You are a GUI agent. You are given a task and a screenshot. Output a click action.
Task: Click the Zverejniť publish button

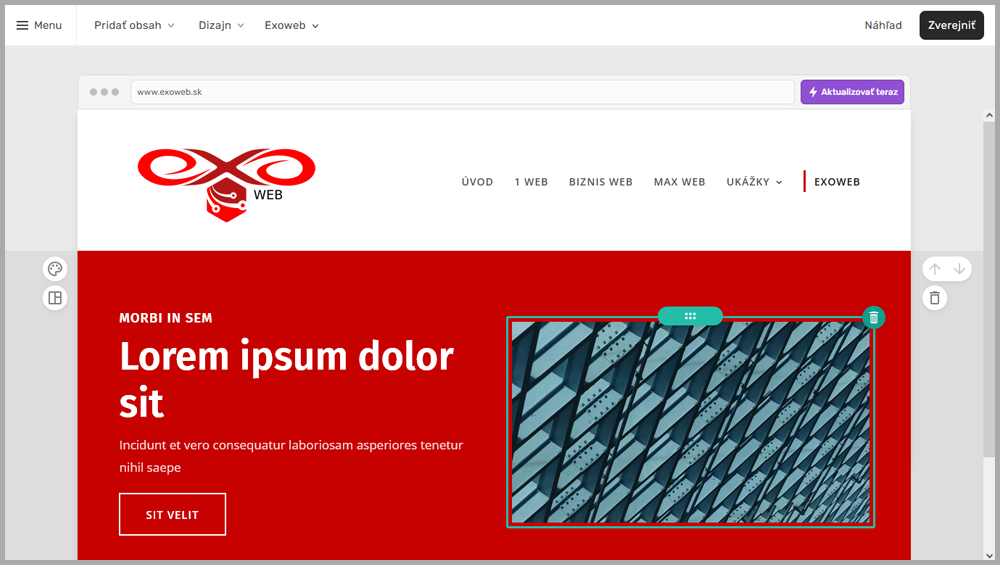(952, 26)
